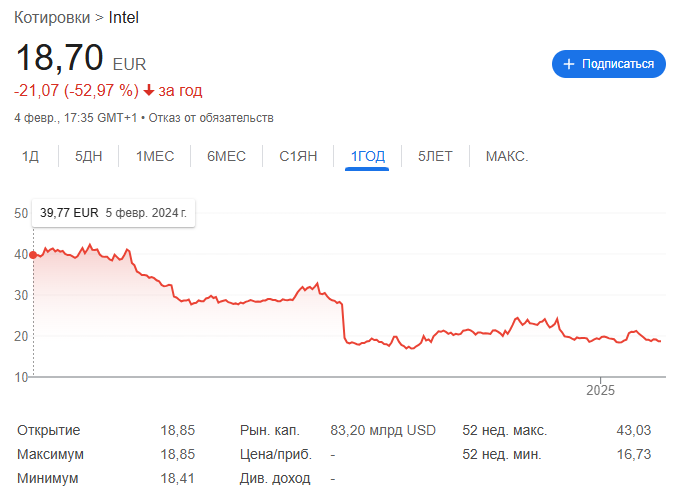Click the 52 нед. мин. value 16,73
The height and width of the screenshot is (500, 681).
coord(634,454)
